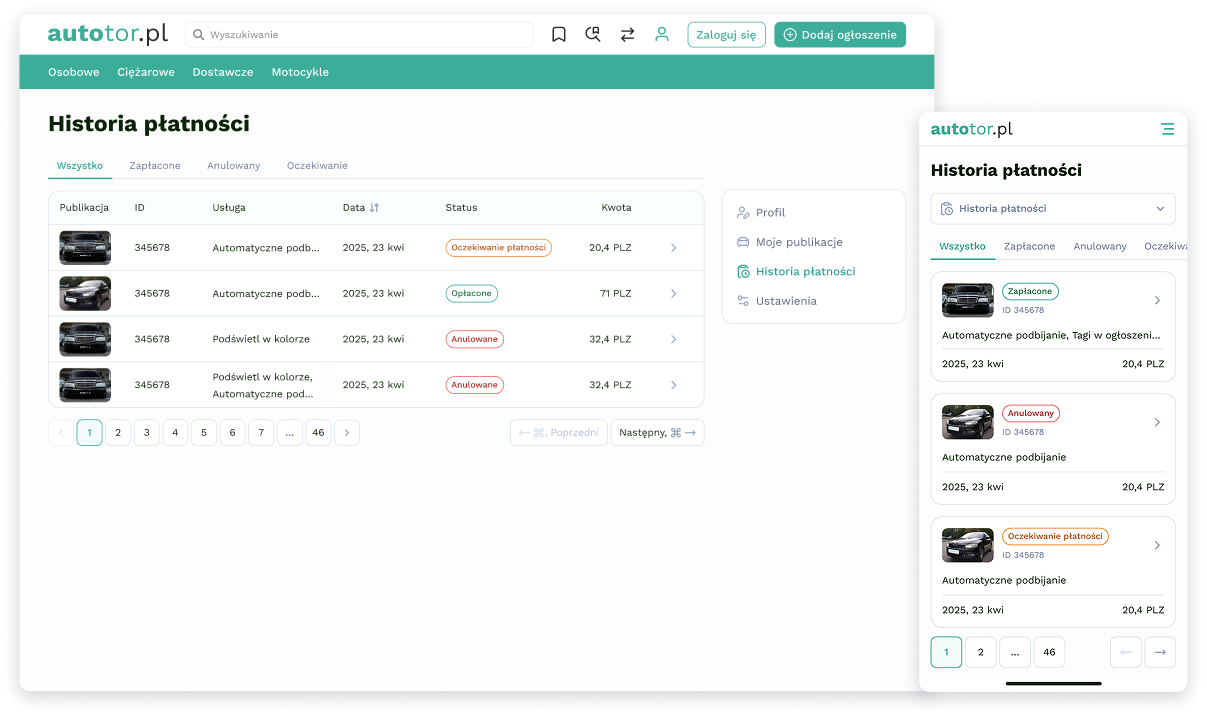Click the compare arrows icon in header
The image size is (1207, 717).
click(x=627, y=34)
